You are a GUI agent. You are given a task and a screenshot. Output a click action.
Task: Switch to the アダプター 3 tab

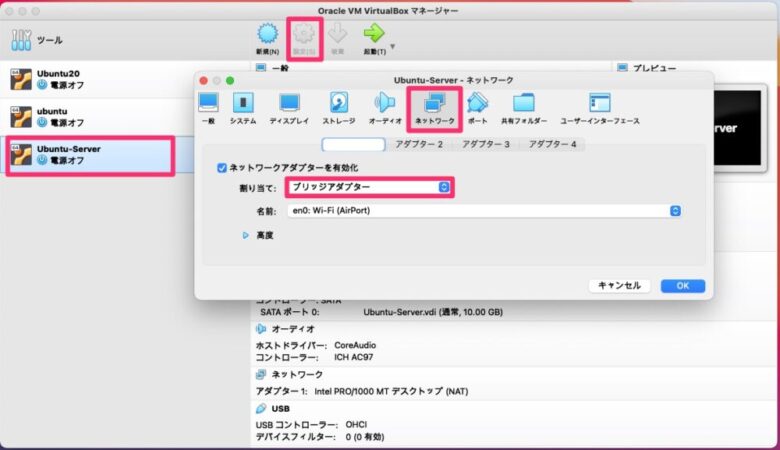[x=486, y=144]
